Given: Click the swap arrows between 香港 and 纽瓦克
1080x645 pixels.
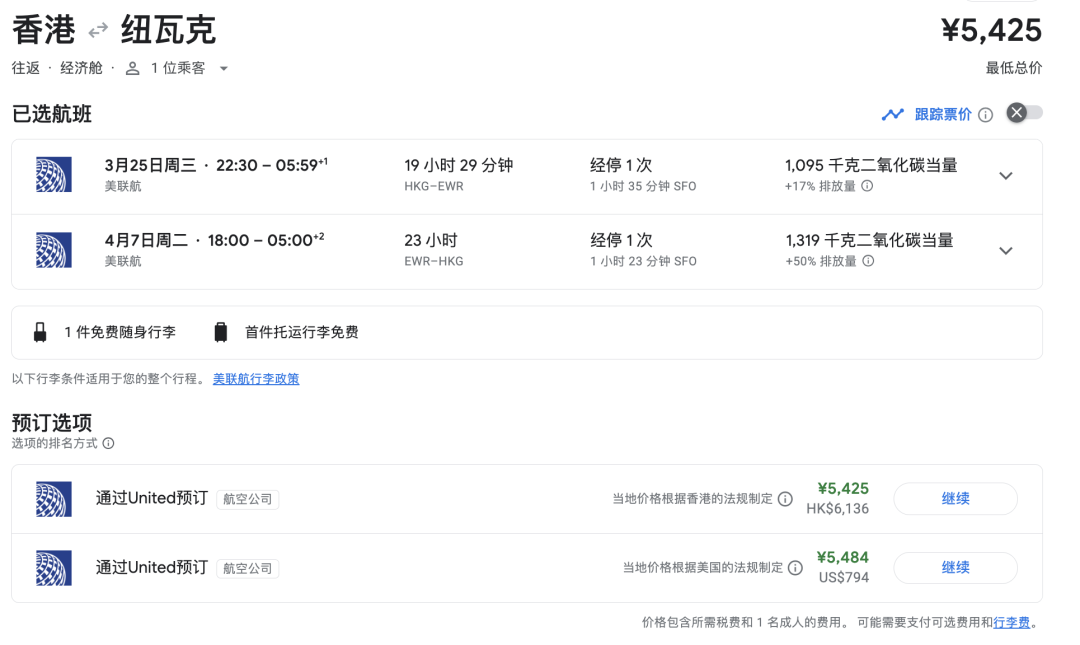Looking at the screenshot, I should point(98,31).
